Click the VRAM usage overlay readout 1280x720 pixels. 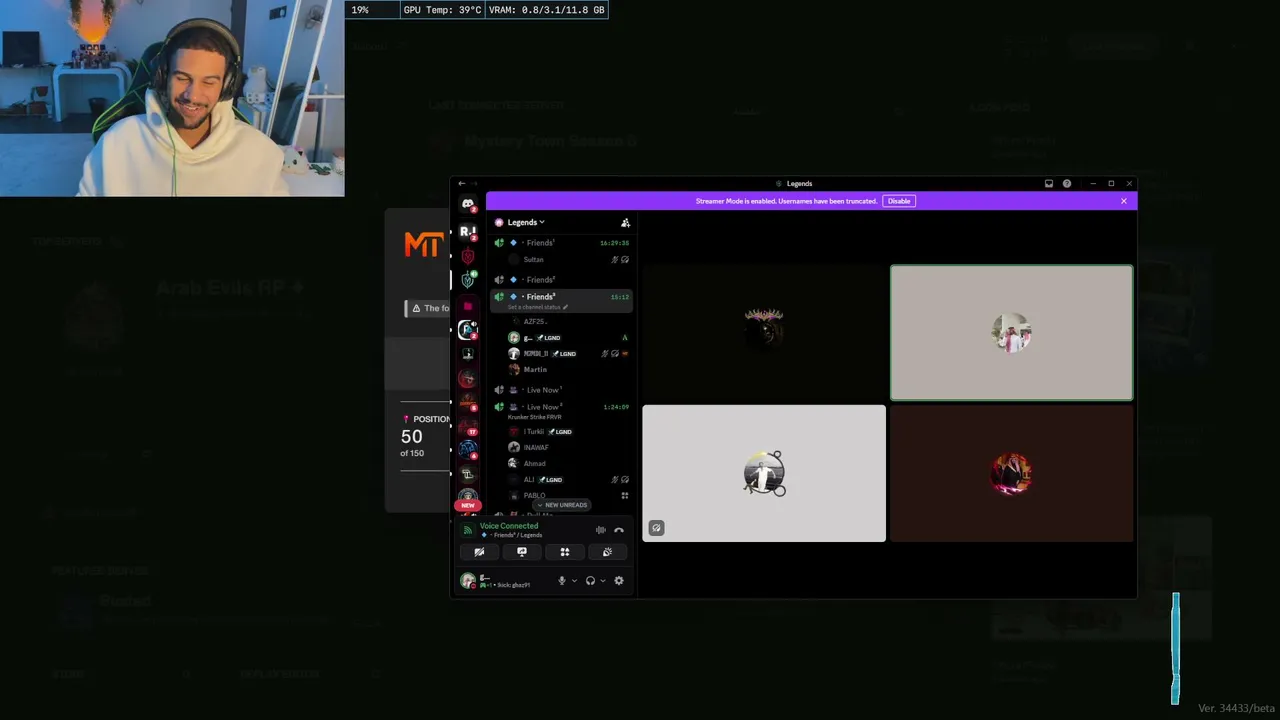click(546, 10)
